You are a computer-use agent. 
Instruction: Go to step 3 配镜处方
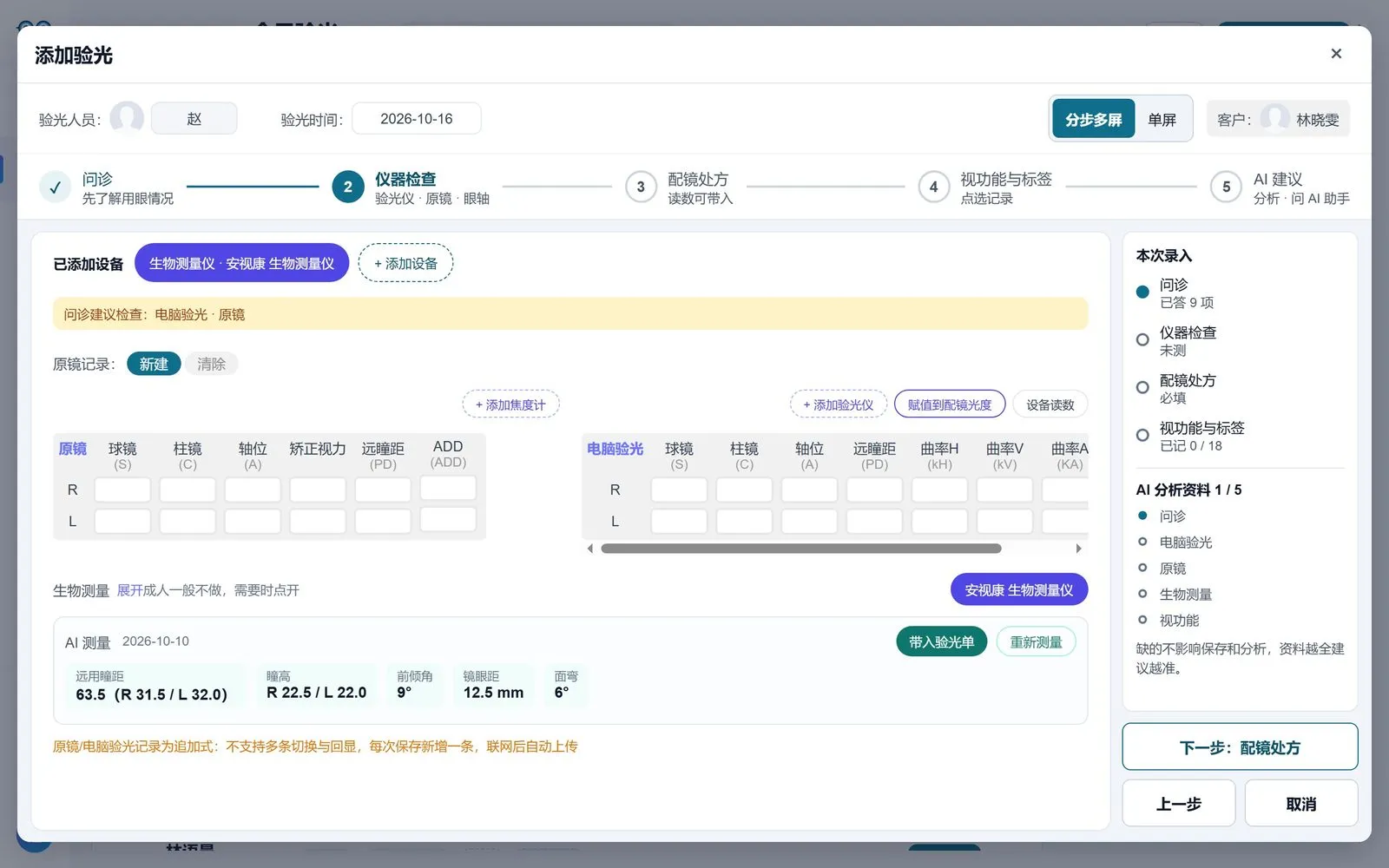(680, 187)
